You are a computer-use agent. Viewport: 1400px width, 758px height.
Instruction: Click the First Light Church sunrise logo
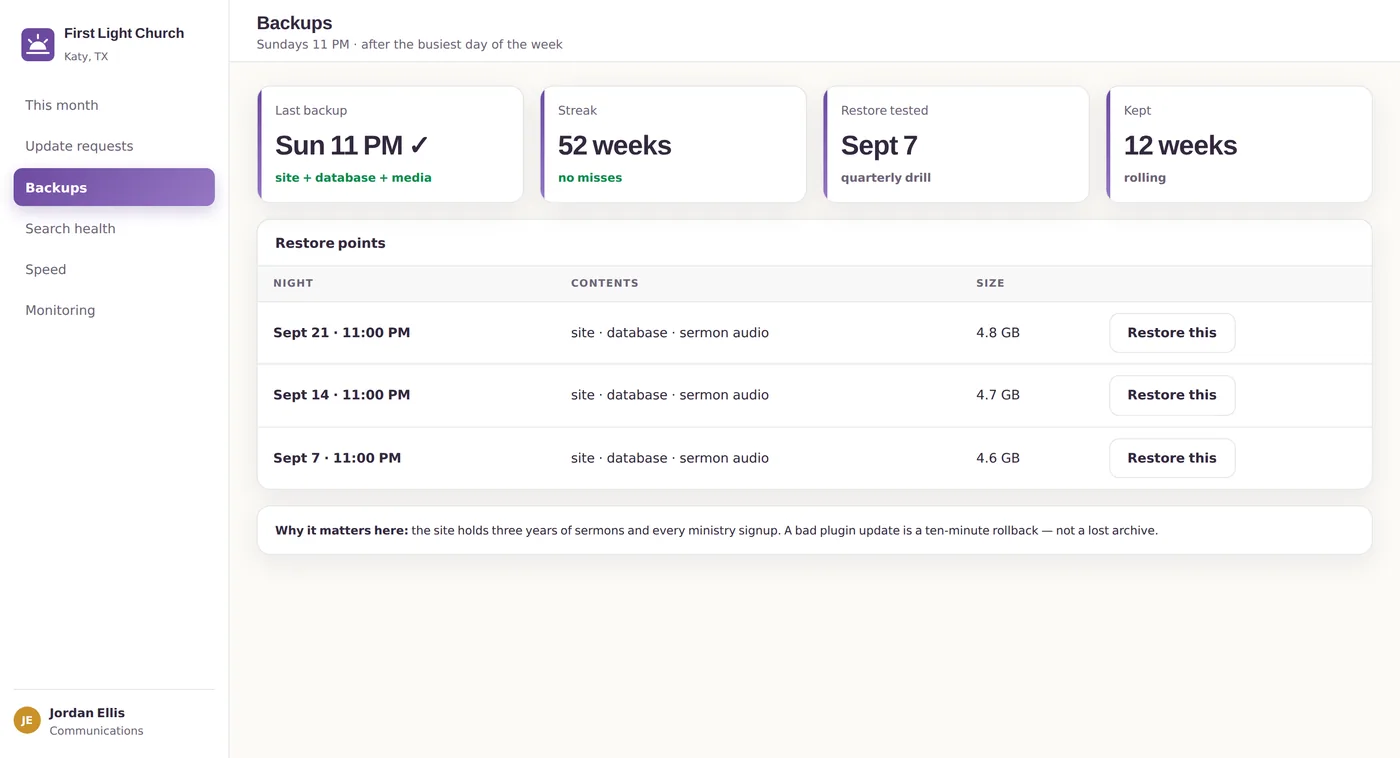38,44
